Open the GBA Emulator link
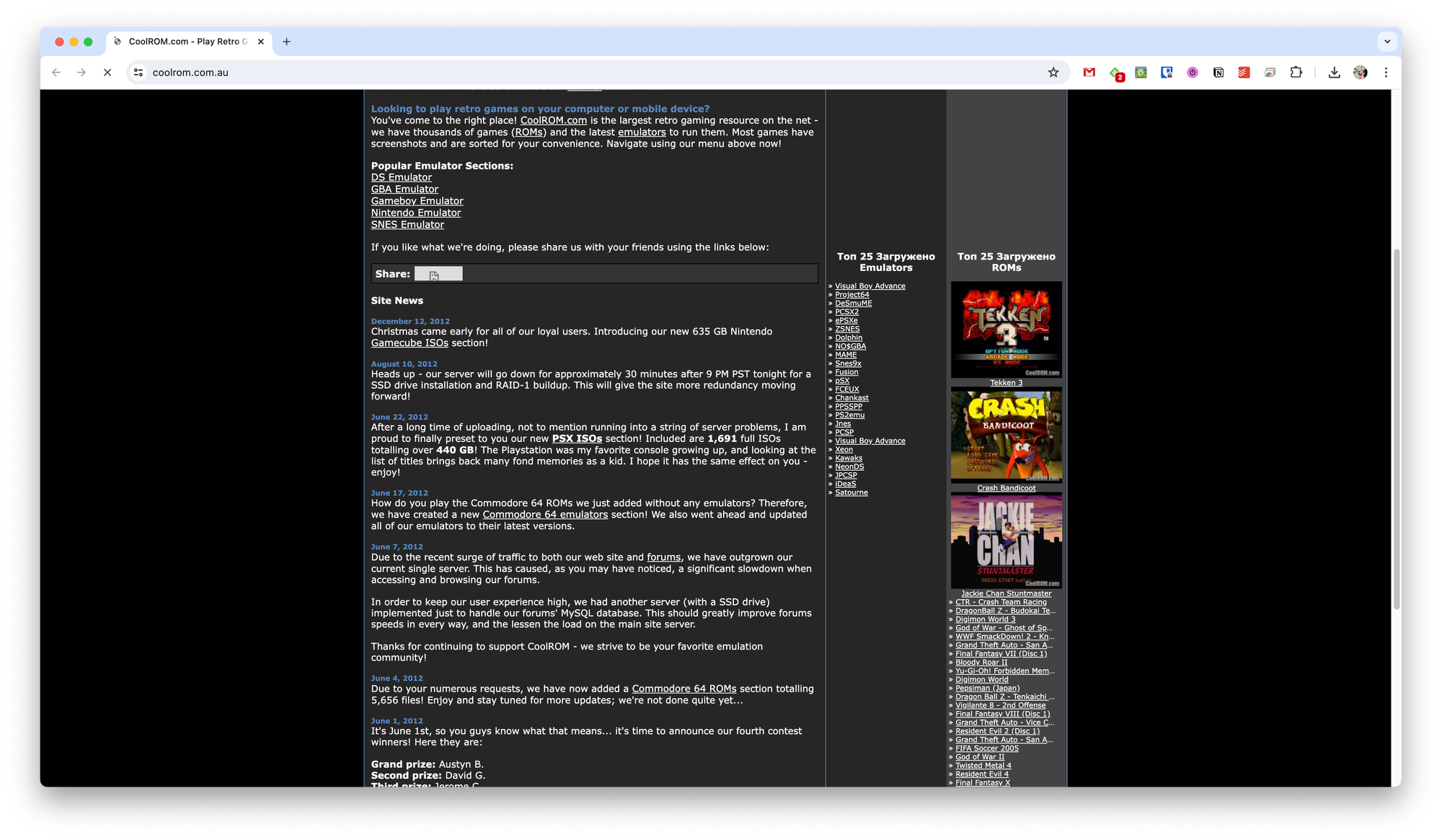The width and height of the screenshot is (1442, 840). 404,189
